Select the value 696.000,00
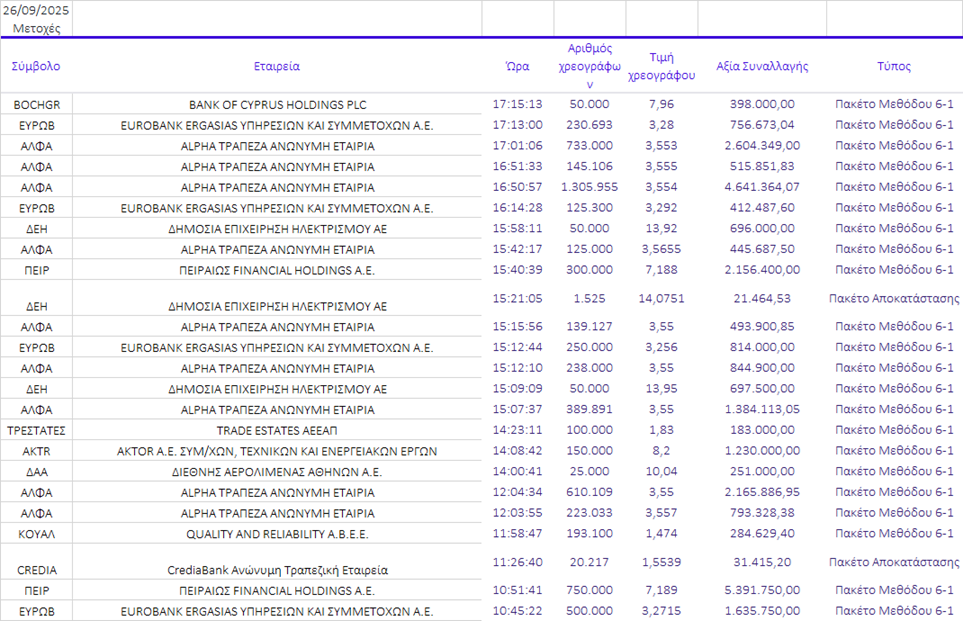This screenshot has width=963, height=621. coord(762,228)
